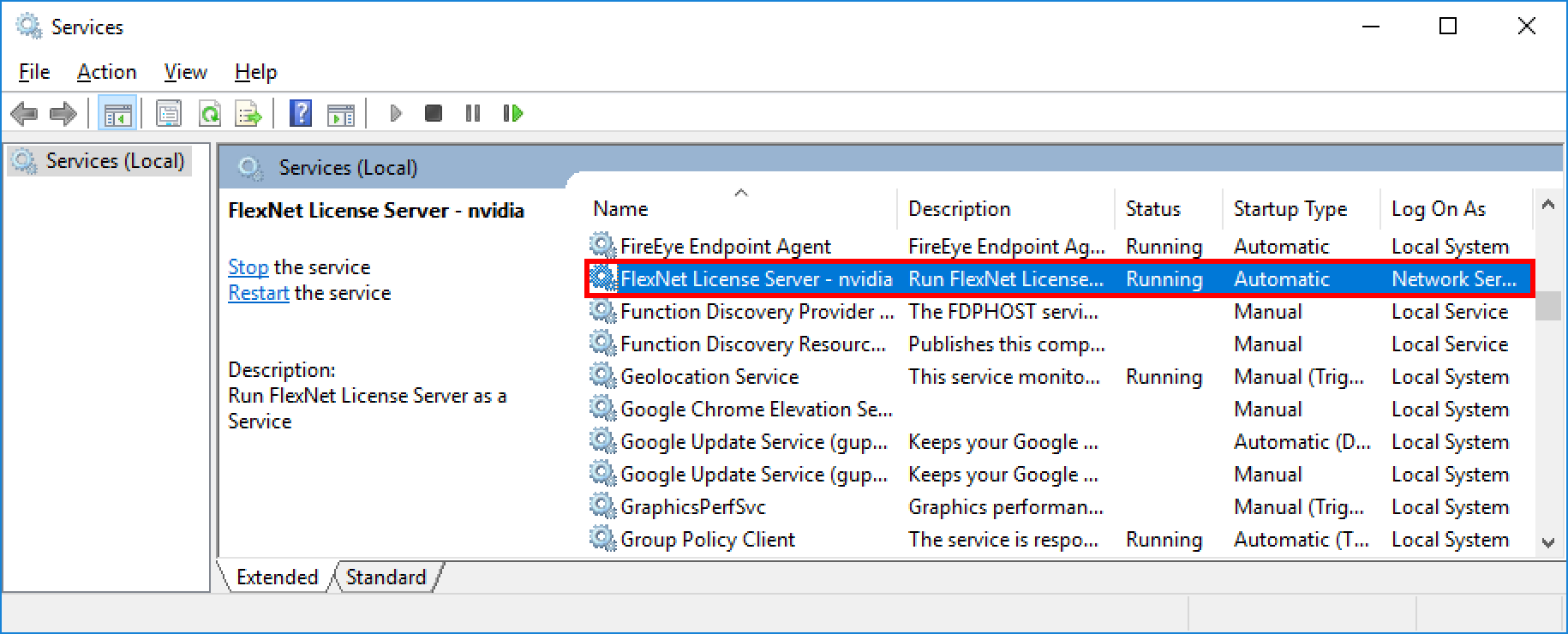Image resolution: width=1568 pixels, height=634 pixels.
Task: Click Running status of Geolocation Service
Action: coord(1164,376)
